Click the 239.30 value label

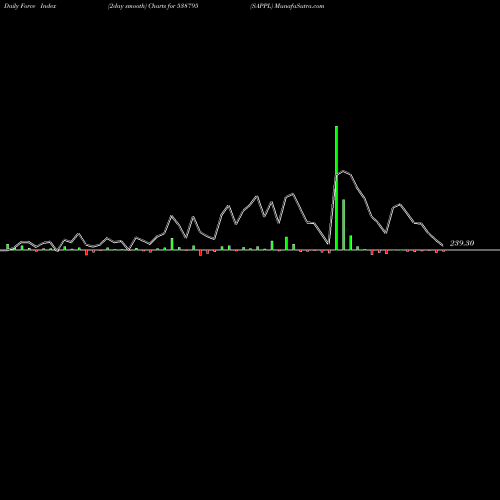pyautogui.click(x=462, y=243)
